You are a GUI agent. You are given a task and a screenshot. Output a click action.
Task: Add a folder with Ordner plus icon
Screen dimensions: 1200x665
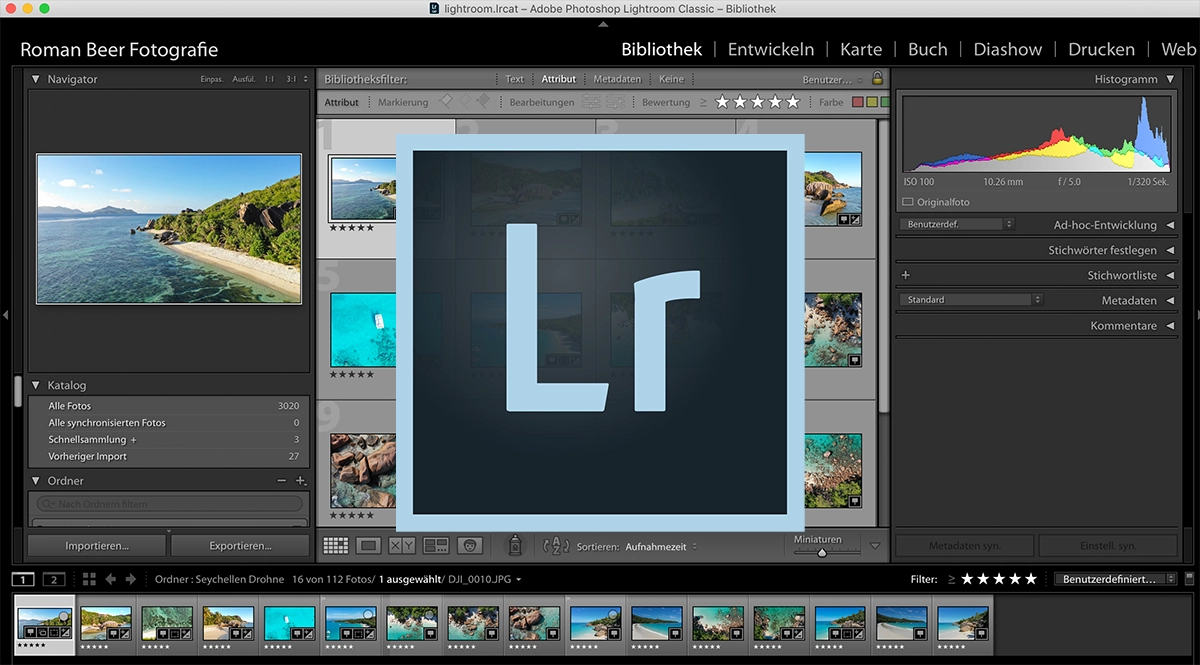[301, 481]
